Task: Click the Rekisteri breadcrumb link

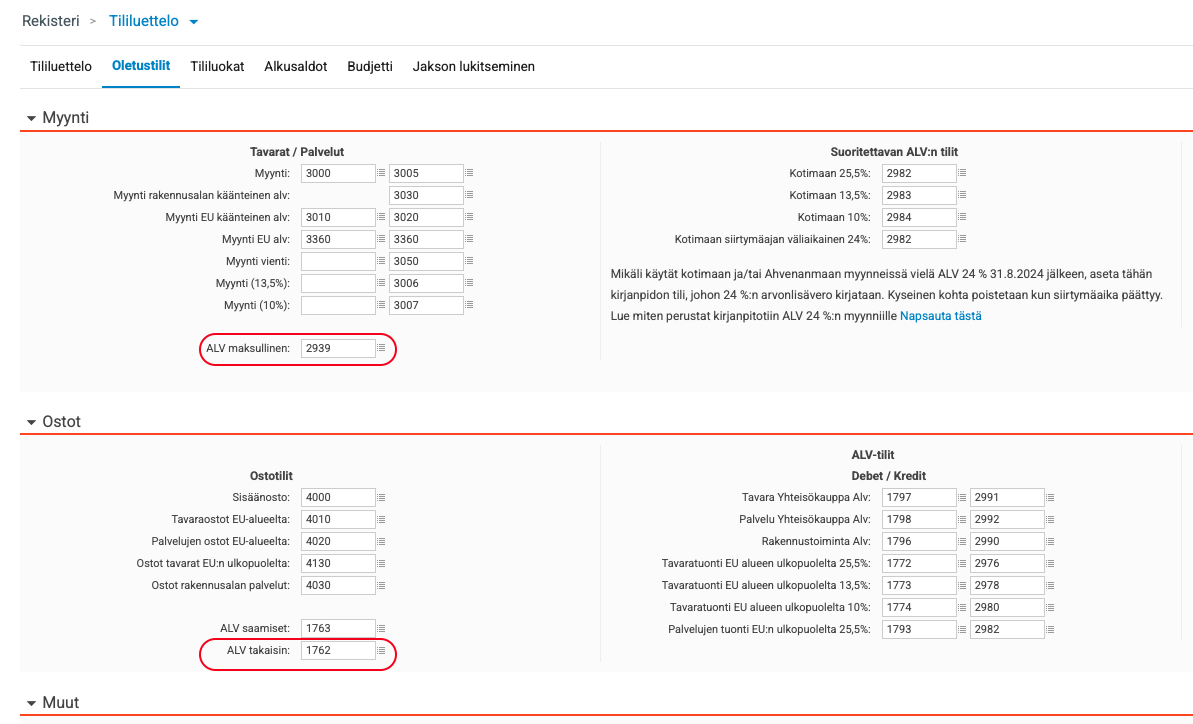Action: (50, 21)
